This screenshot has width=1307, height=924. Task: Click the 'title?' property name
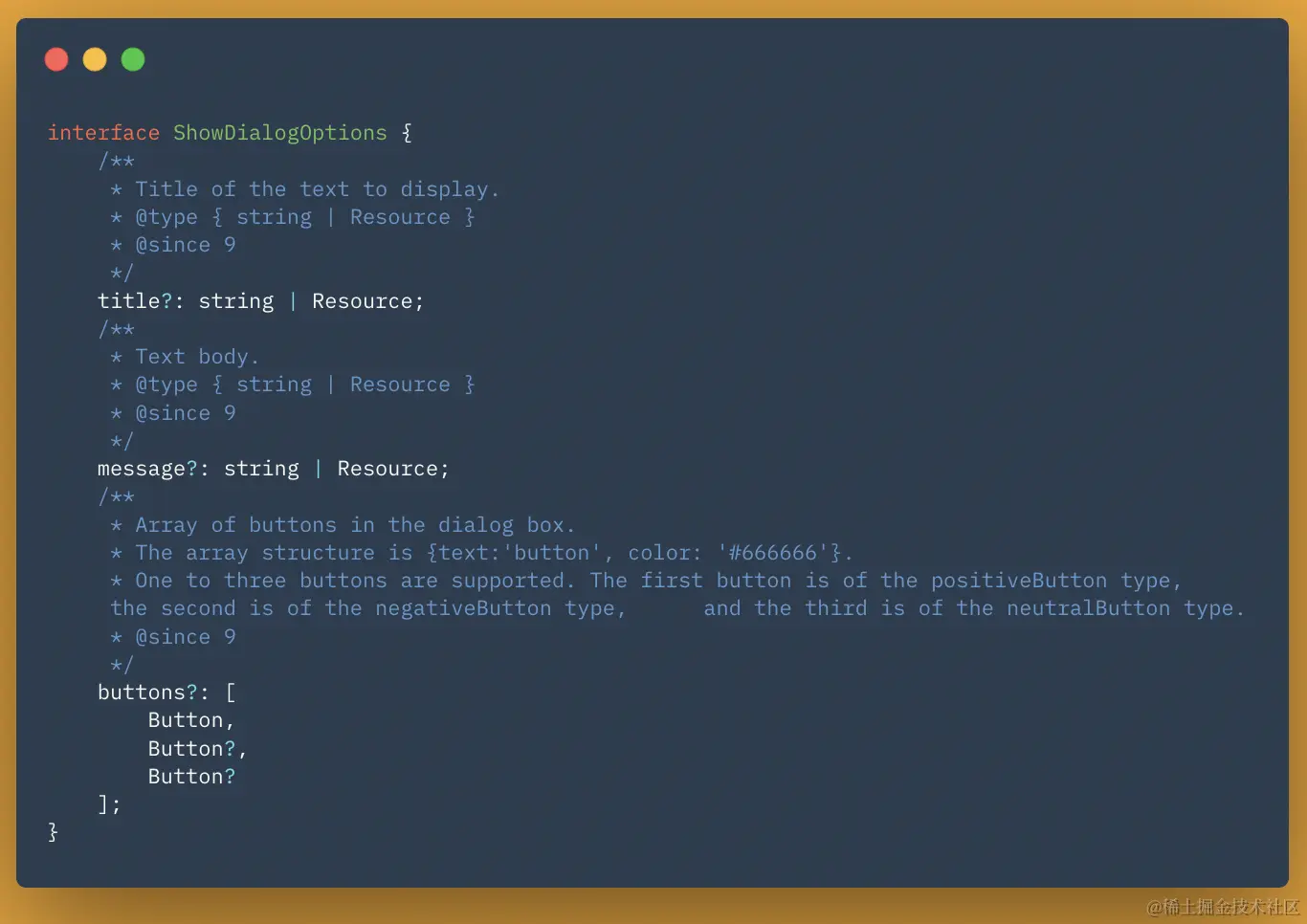(135, 301)
